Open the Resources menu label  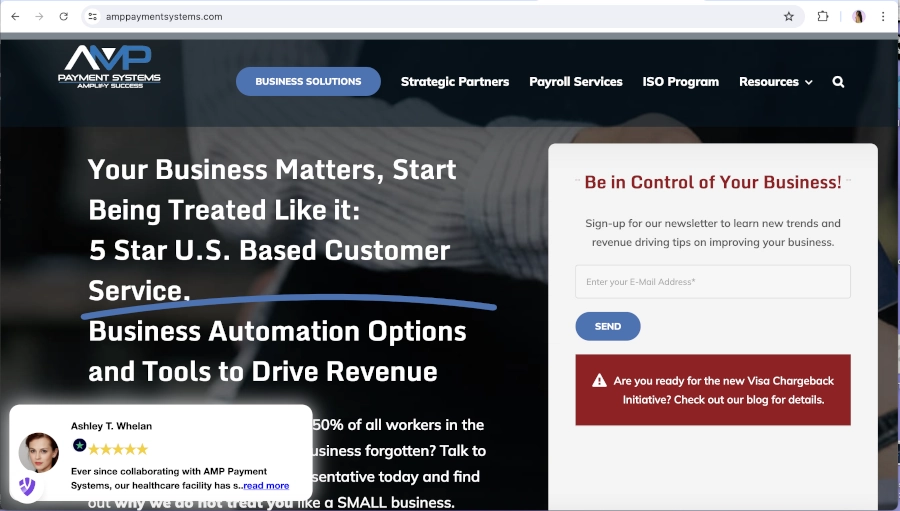tap(769, 82)
